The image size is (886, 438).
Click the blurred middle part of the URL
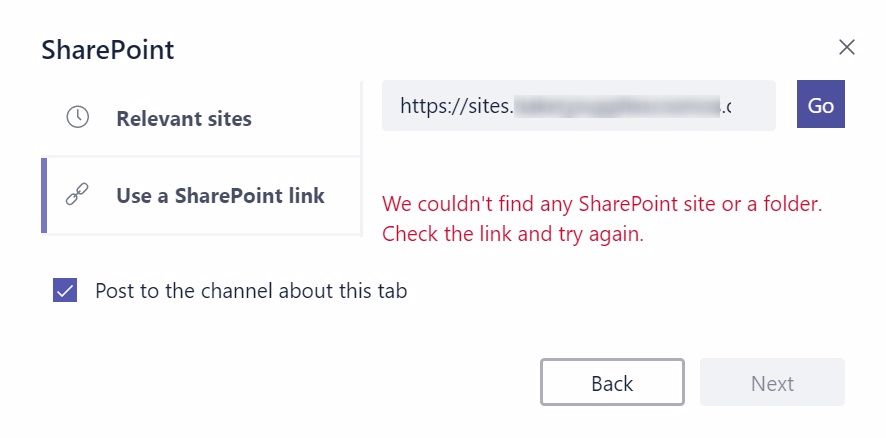[616, 106]
